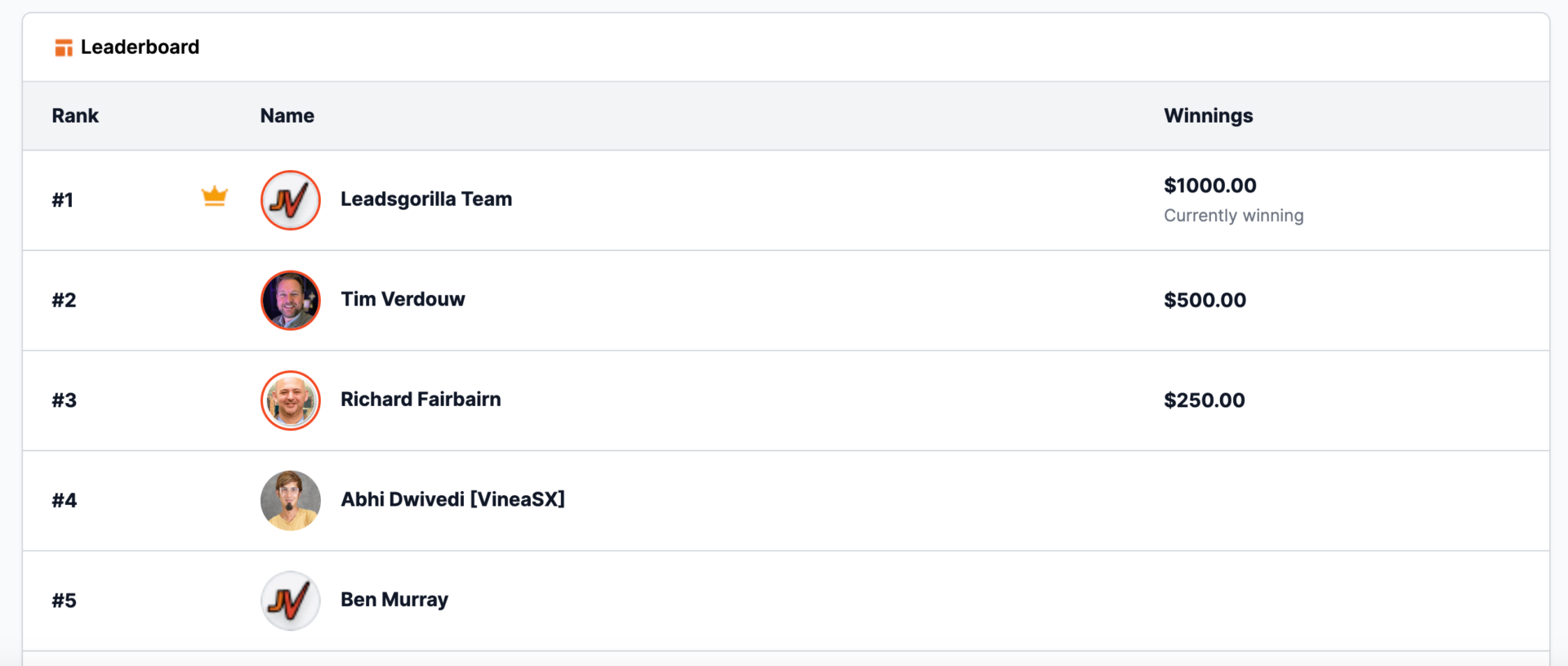Screen dimensions: 1568x666
Task: Select the Leadsgorilla Team name
Action: pos(426,199)
